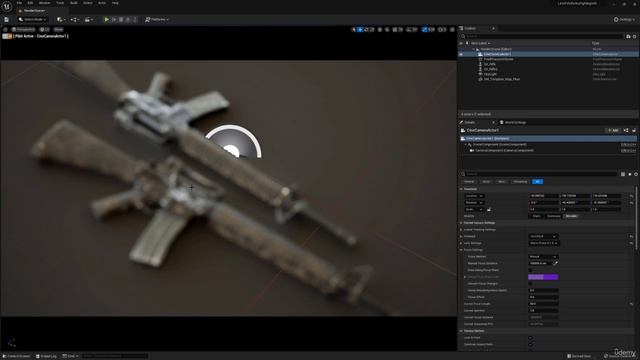The height and width of the screenshot is (360, 640).
Task: Click the Perspective viewport button
Action: click(23, 29)
